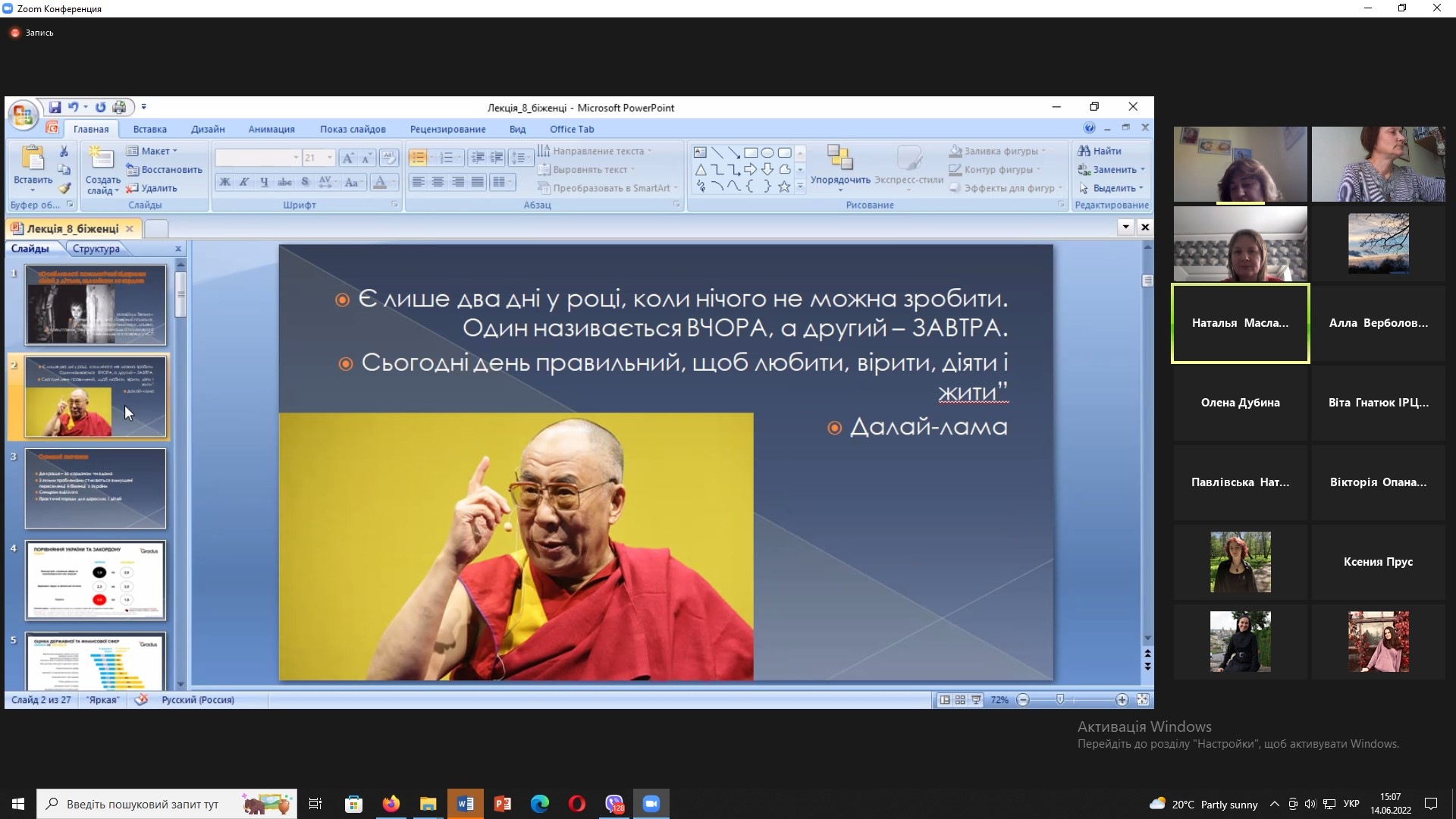The image size is (1456, 819).
Task: Toggle Bold (Ж) formatting
Action: tap(224, 182)
